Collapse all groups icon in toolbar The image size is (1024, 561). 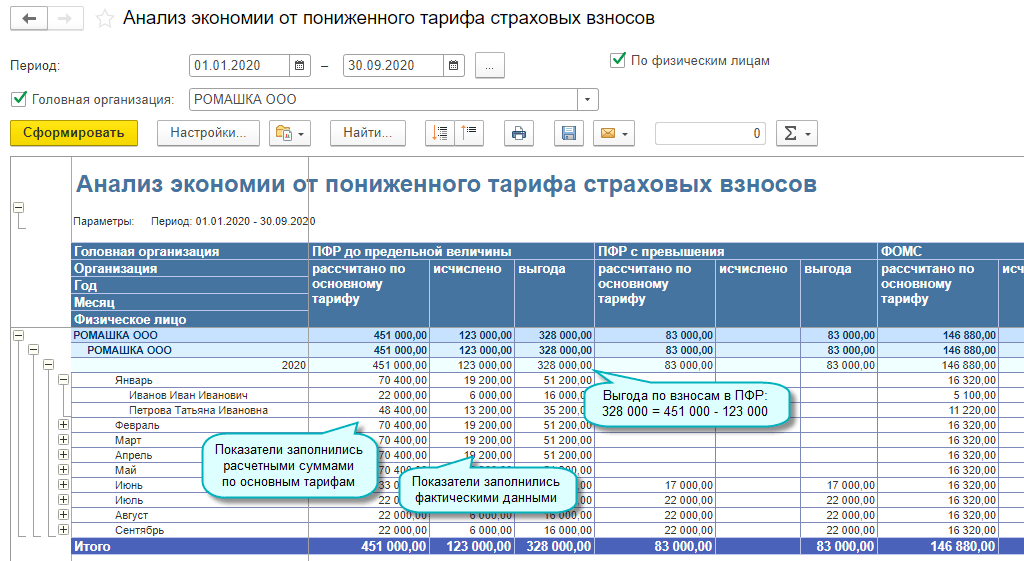(x=469, y=133)
